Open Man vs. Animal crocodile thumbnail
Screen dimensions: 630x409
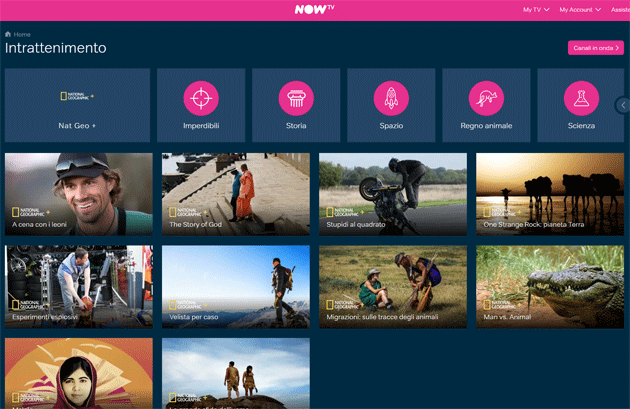click(x=550, y=286)
